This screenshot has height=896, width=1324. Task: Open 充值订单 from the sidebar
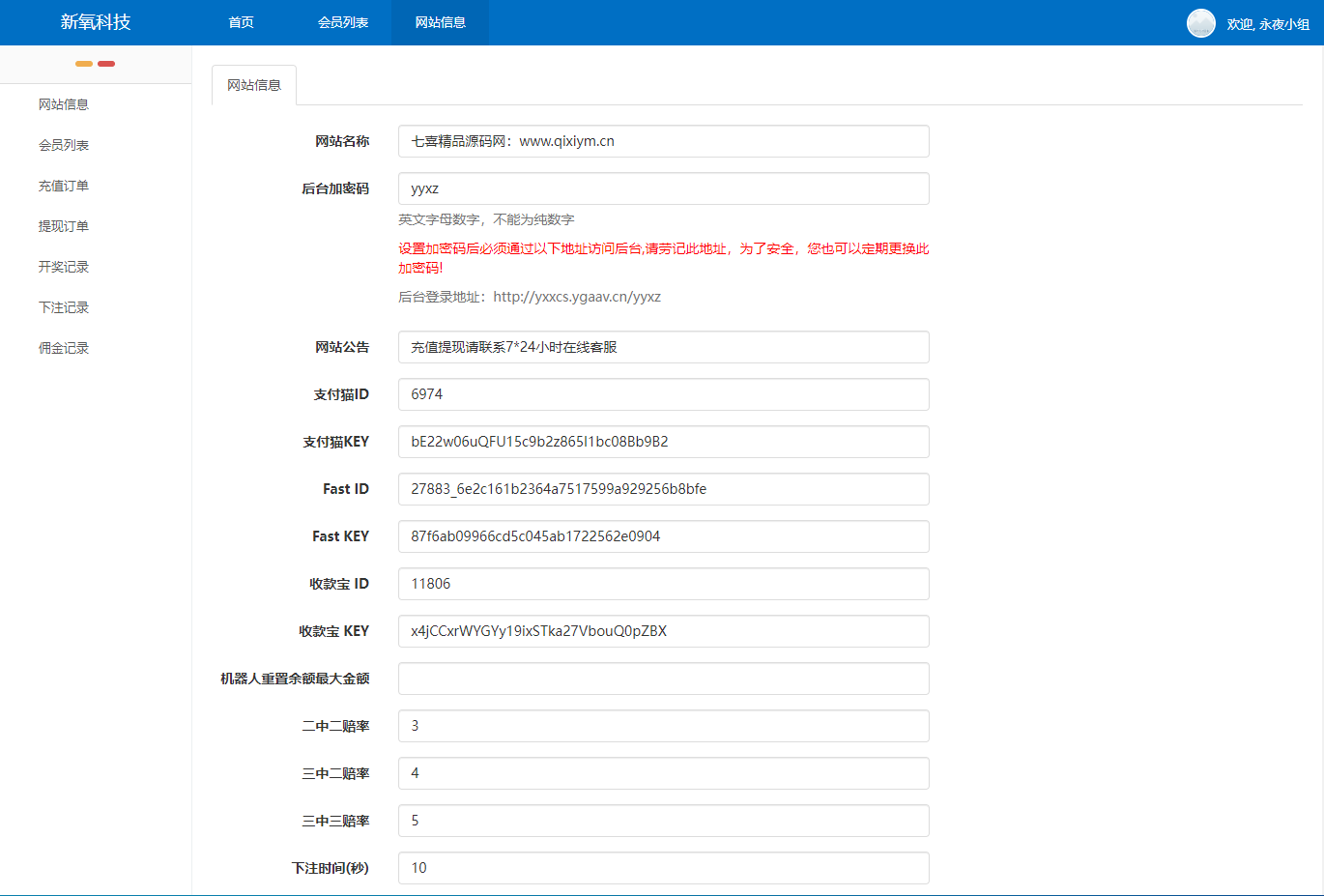(x=64, y=185)
